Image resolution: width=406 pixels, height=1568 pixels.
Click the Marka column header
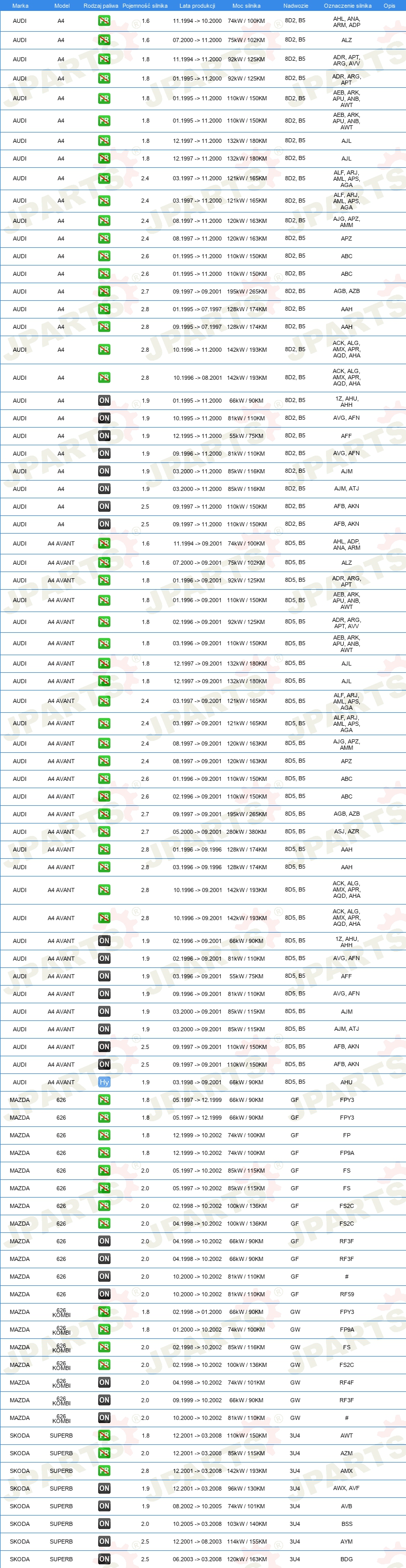[20, 6]
